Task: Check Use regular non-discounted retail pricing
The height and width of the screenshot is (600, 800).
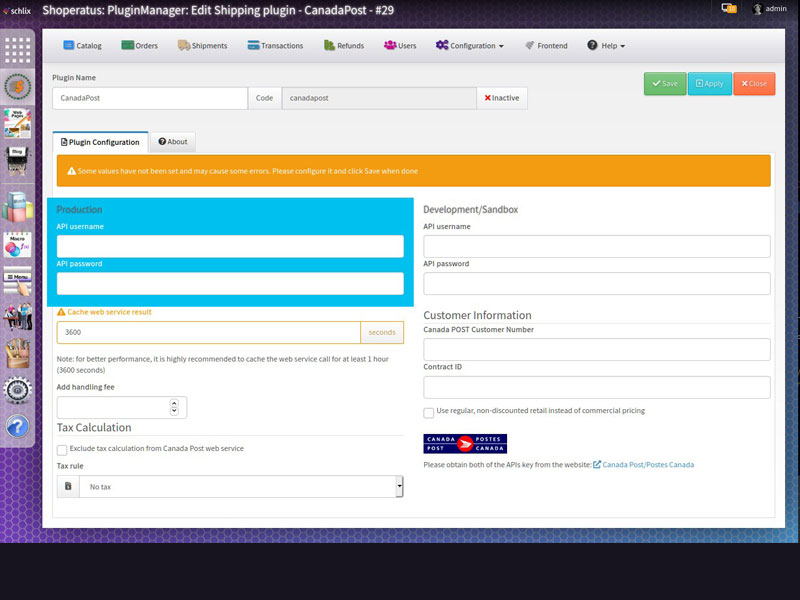Action: tap(429, 412)
